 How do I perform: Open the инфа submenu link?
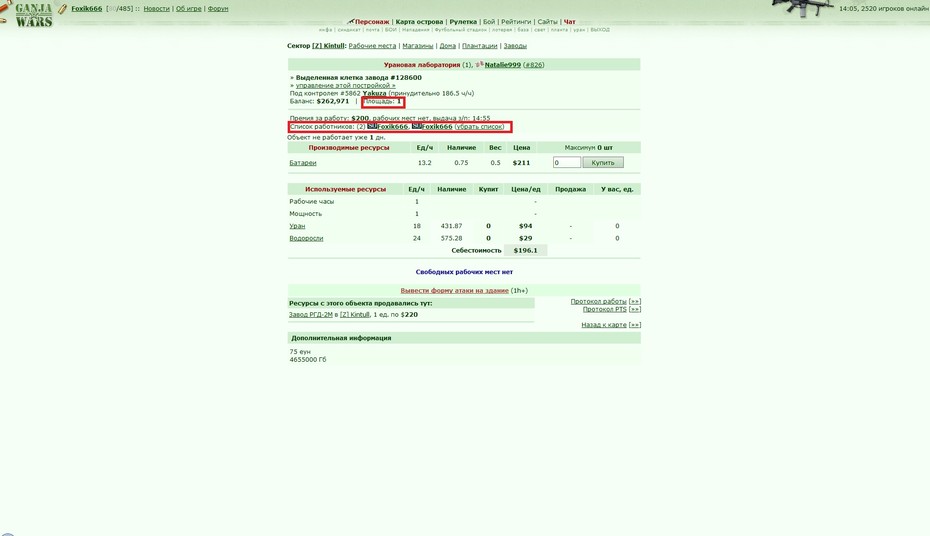[x=325, y=30]
